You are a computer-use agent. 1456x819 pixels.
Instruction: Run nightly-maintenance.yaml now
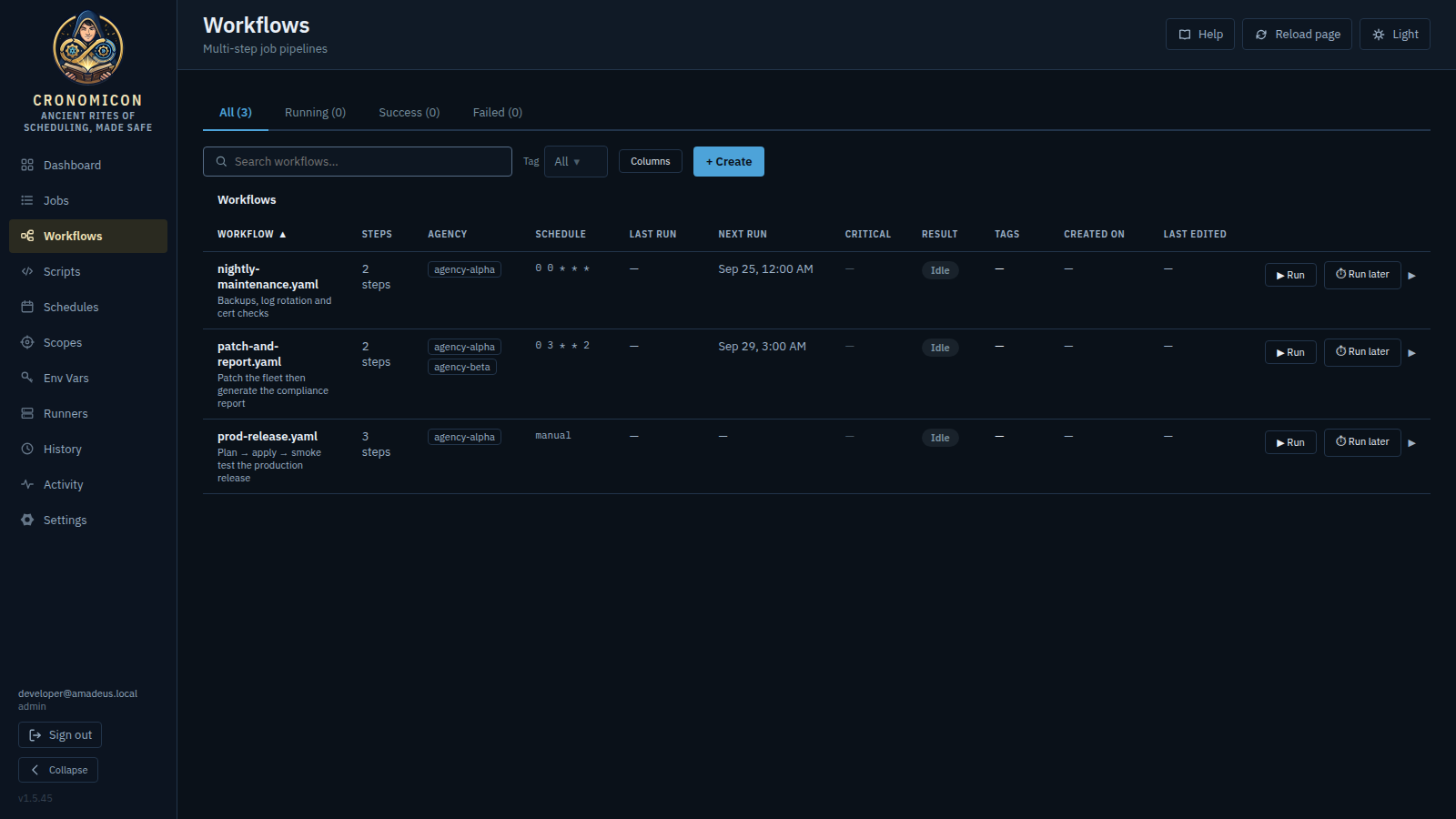1290,275
